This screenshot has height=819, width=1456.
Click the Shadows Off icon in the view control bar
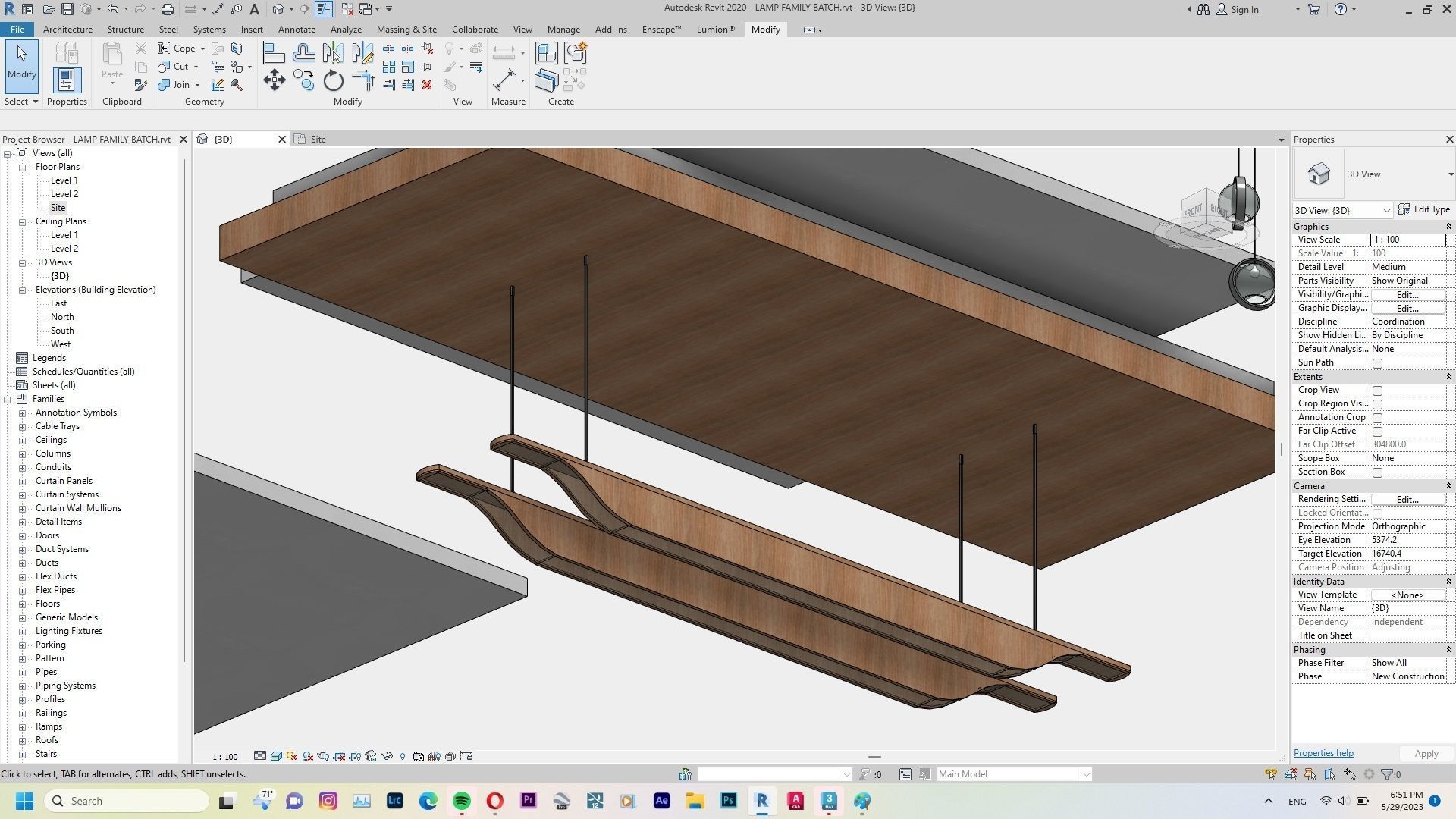308,756
